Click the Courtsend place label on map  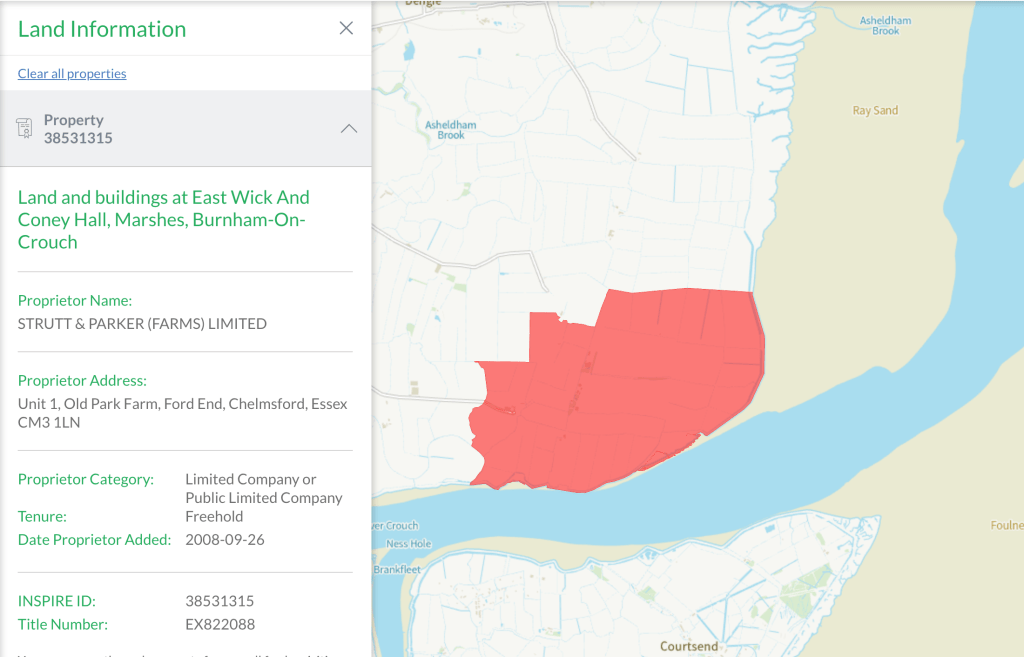pos(688,646)
